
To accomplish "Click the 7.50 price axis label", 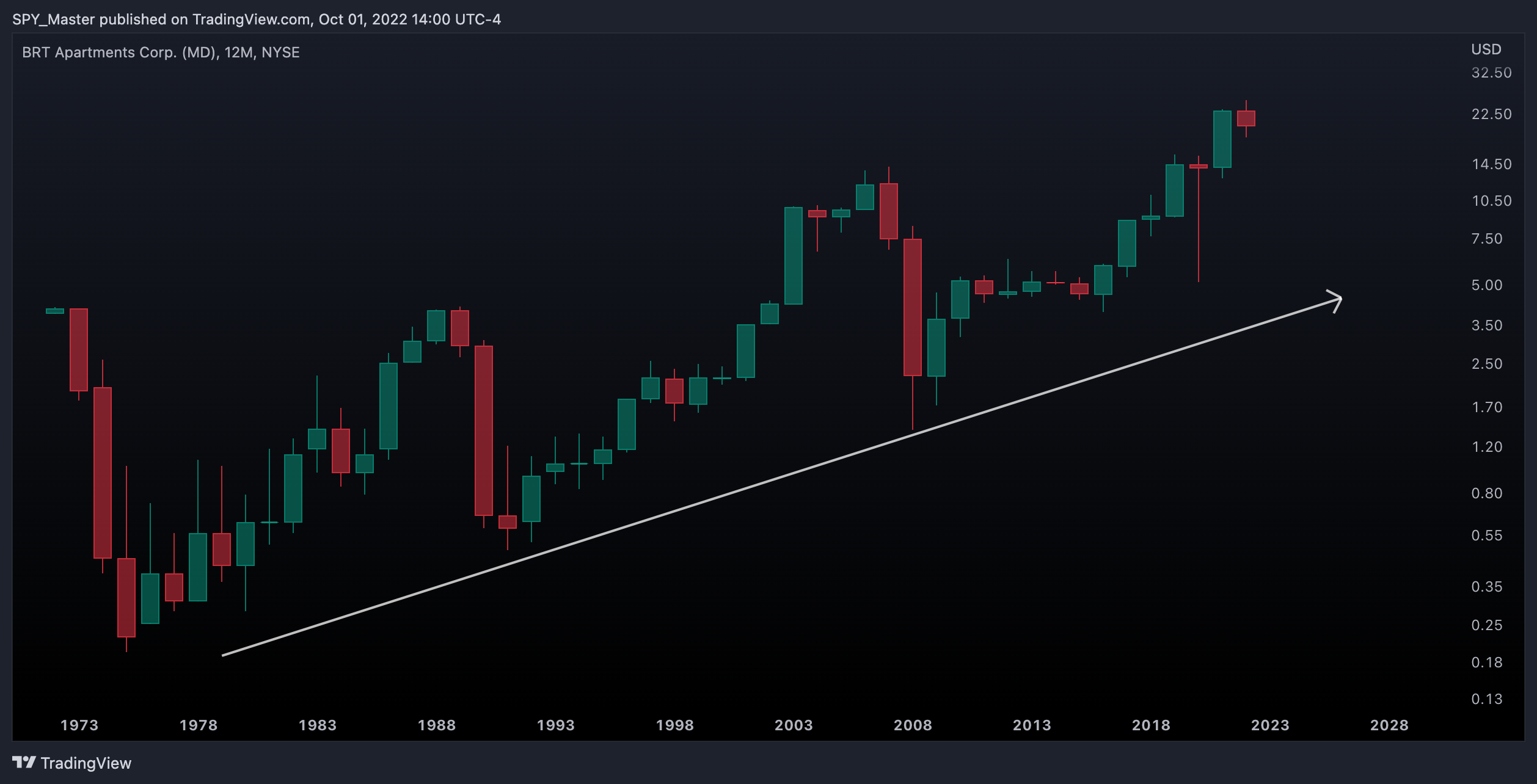I will point(1487,239).
